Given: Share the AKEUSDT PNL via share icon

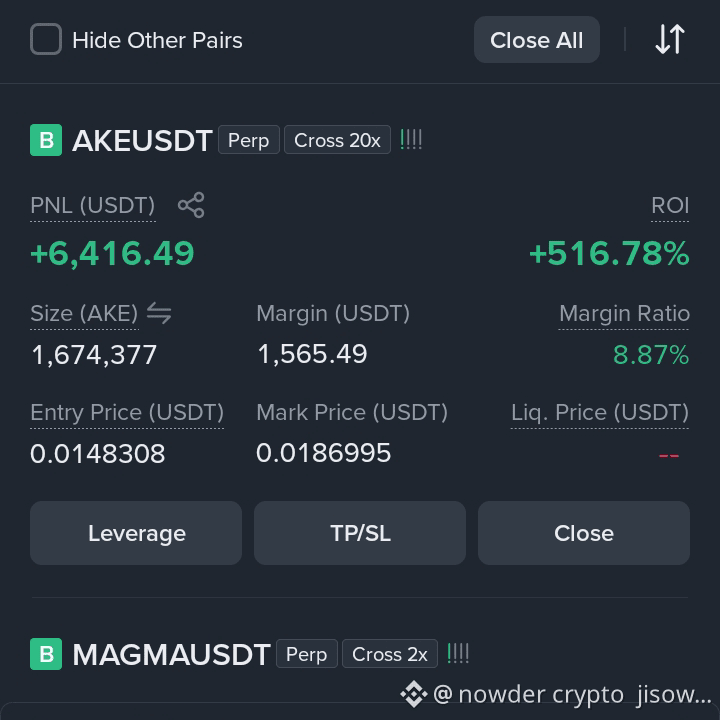Looking at the screenshot, I should pos(191,205).
